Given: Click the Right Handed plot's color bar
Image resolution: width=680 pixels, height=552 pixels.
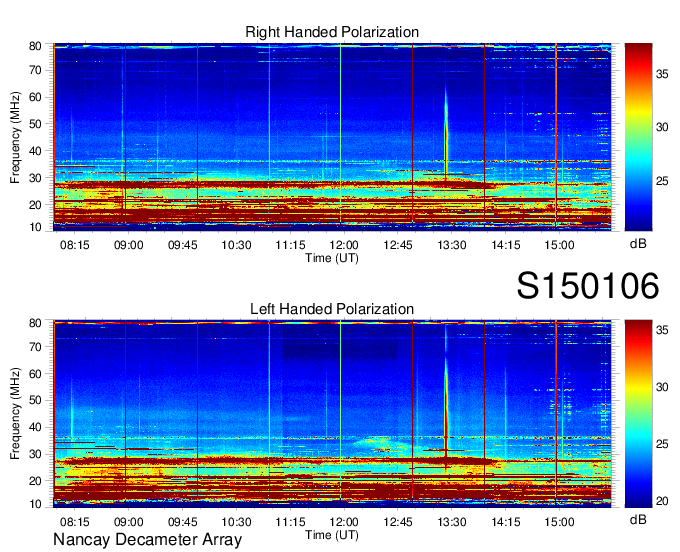Looking at the screenshot, I should pos(638,137).
